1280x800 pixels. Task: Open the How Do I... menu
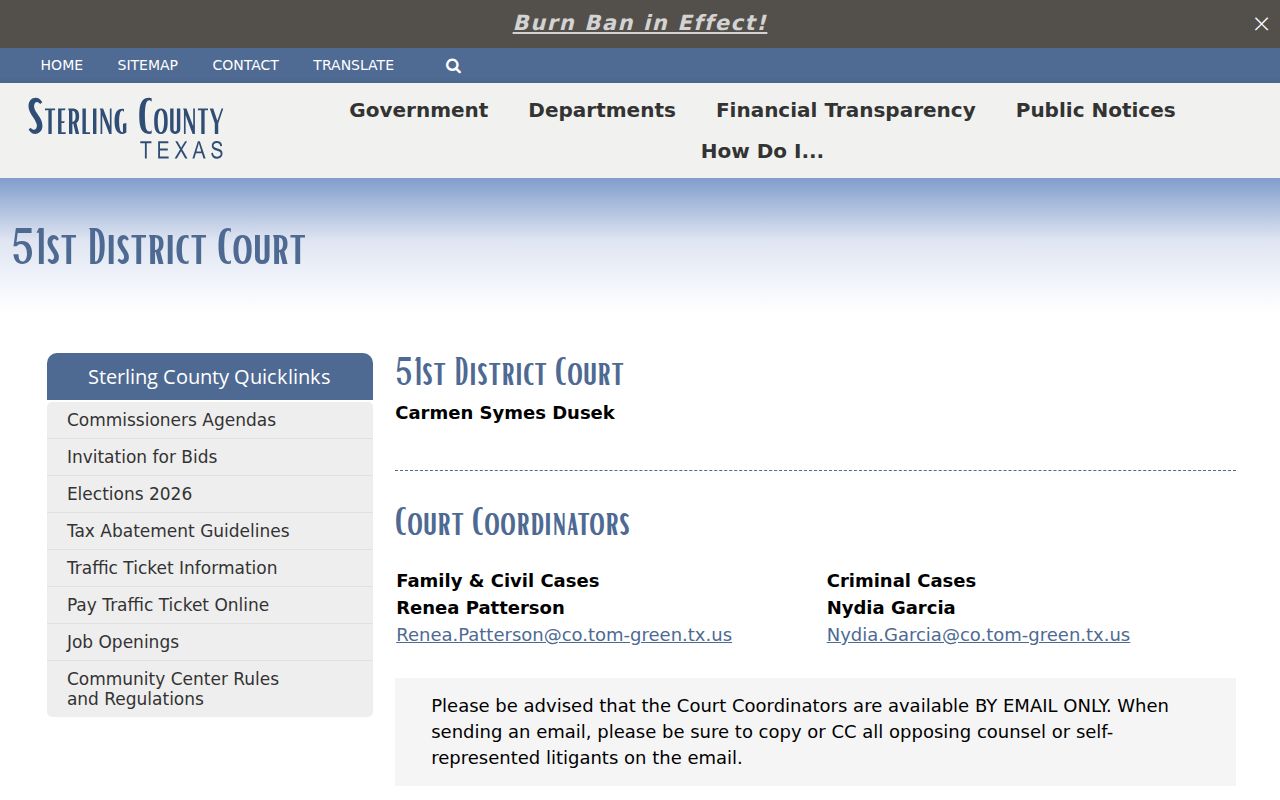pyautogui.click(x=762, y=151)
